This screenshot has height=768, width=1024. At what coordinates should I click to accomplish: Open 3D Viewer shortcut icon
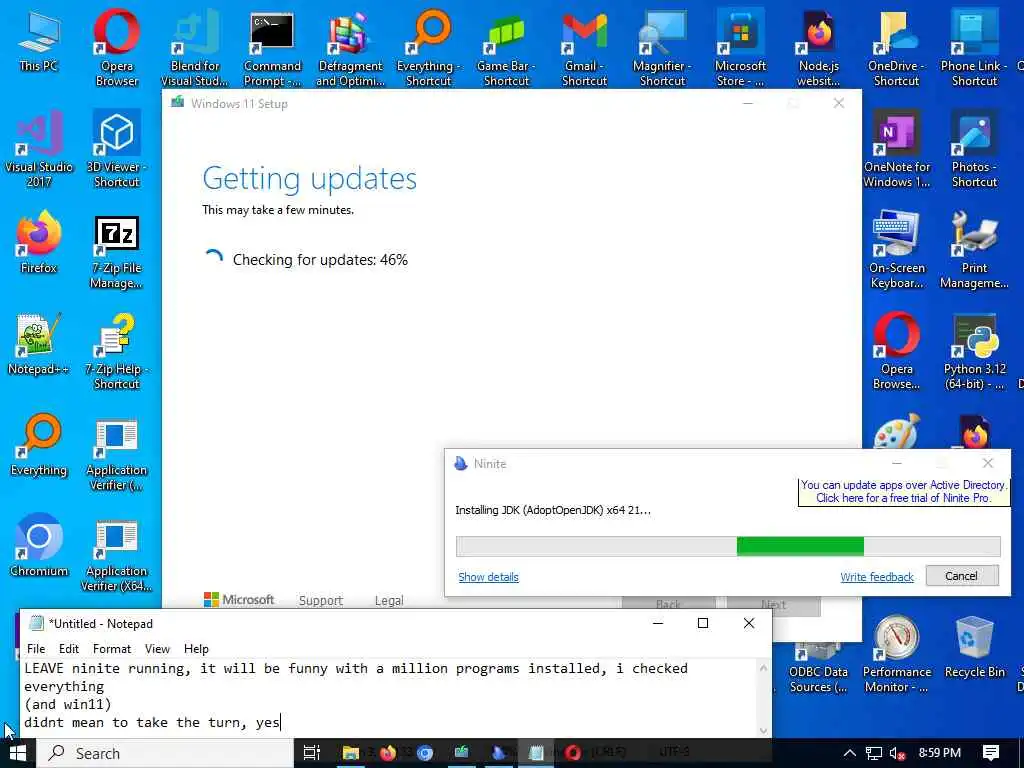pyautogui.click(x=116, y=149)
